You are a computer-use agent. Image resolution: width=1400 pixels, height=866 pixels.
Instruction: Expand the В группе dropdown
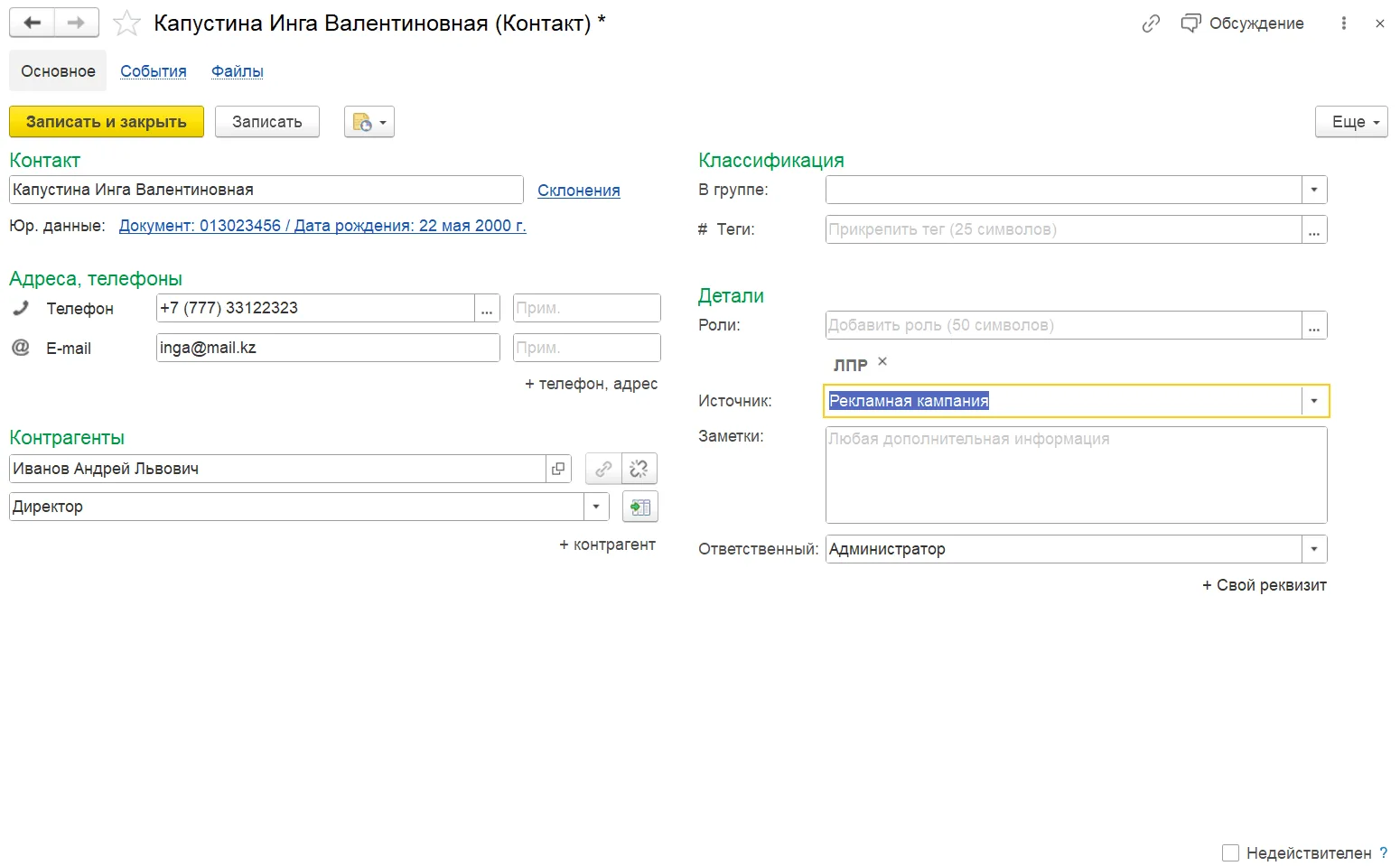tap(1314, 190)
